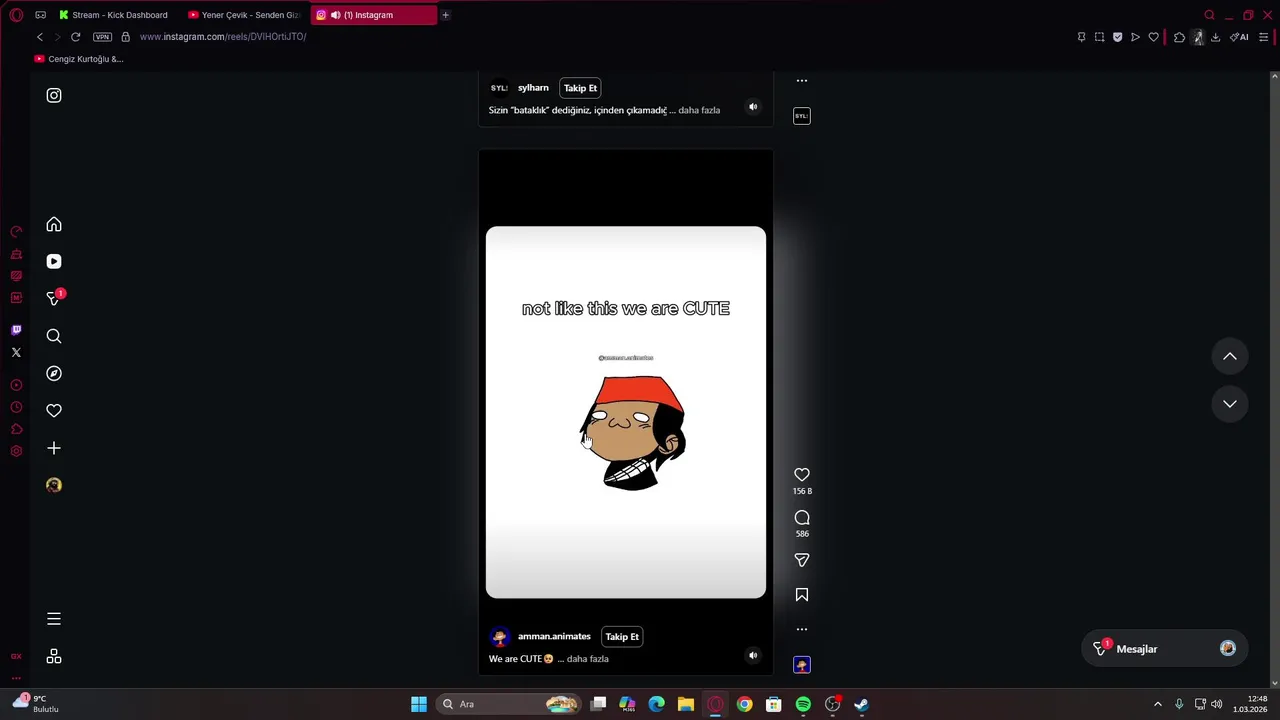
Task: Open Cengiz Kurtoğlu bookmark
Action: (79, 59)
